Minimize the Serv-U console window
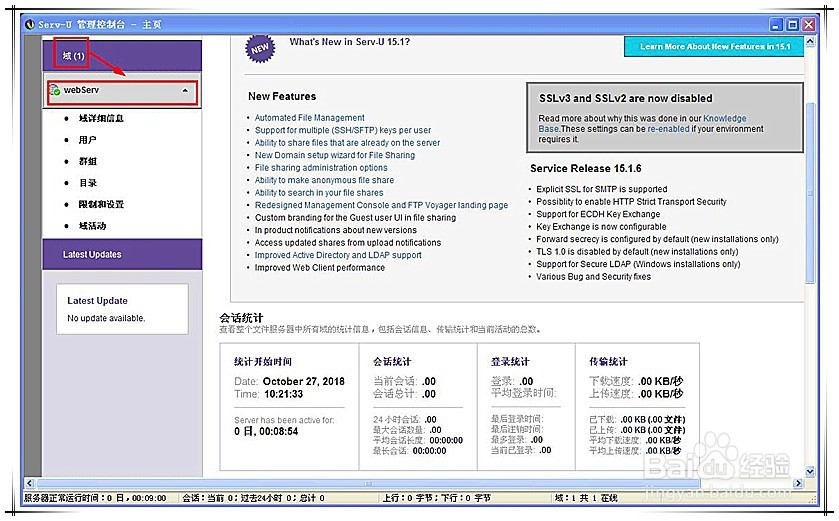 pos(776,25)
